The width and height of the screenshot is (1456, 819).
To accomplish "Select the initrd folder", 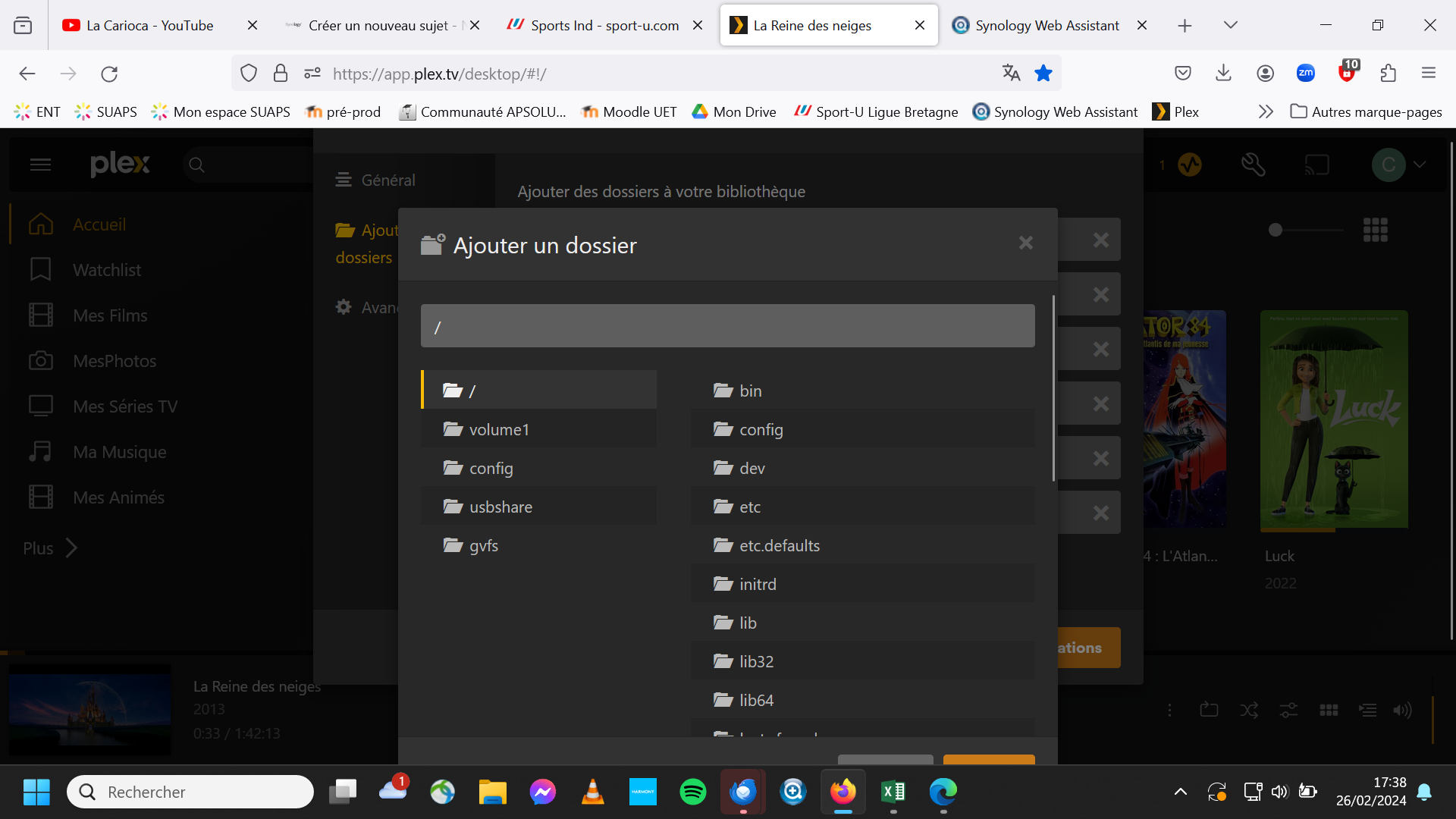I will tap(862, 584).
